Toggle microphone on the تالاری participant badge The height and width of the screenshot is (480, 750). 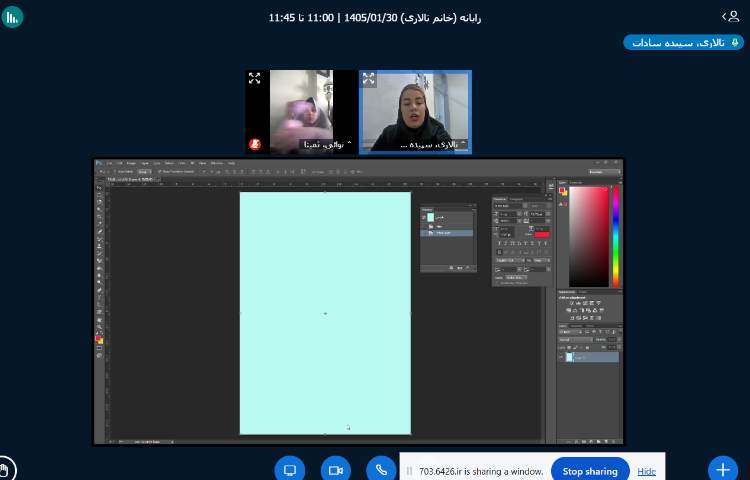coord(735,43)
